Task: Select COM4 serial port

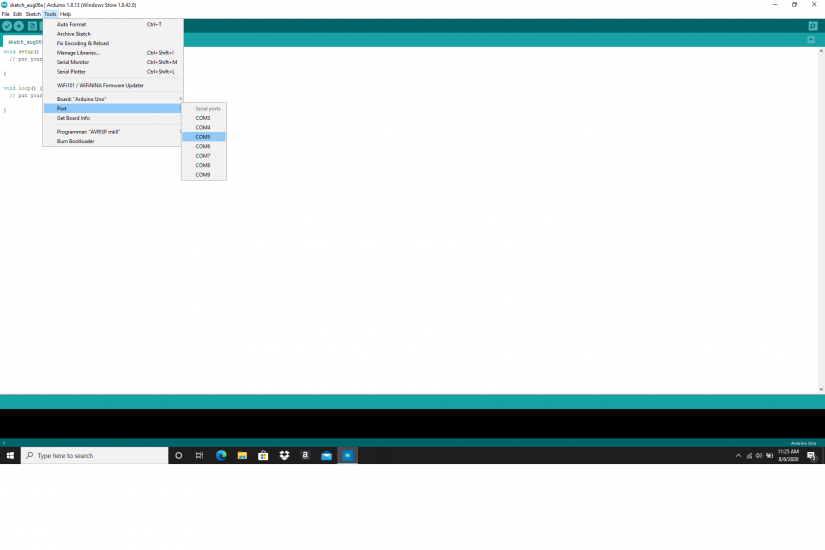Action: [204, 127]
